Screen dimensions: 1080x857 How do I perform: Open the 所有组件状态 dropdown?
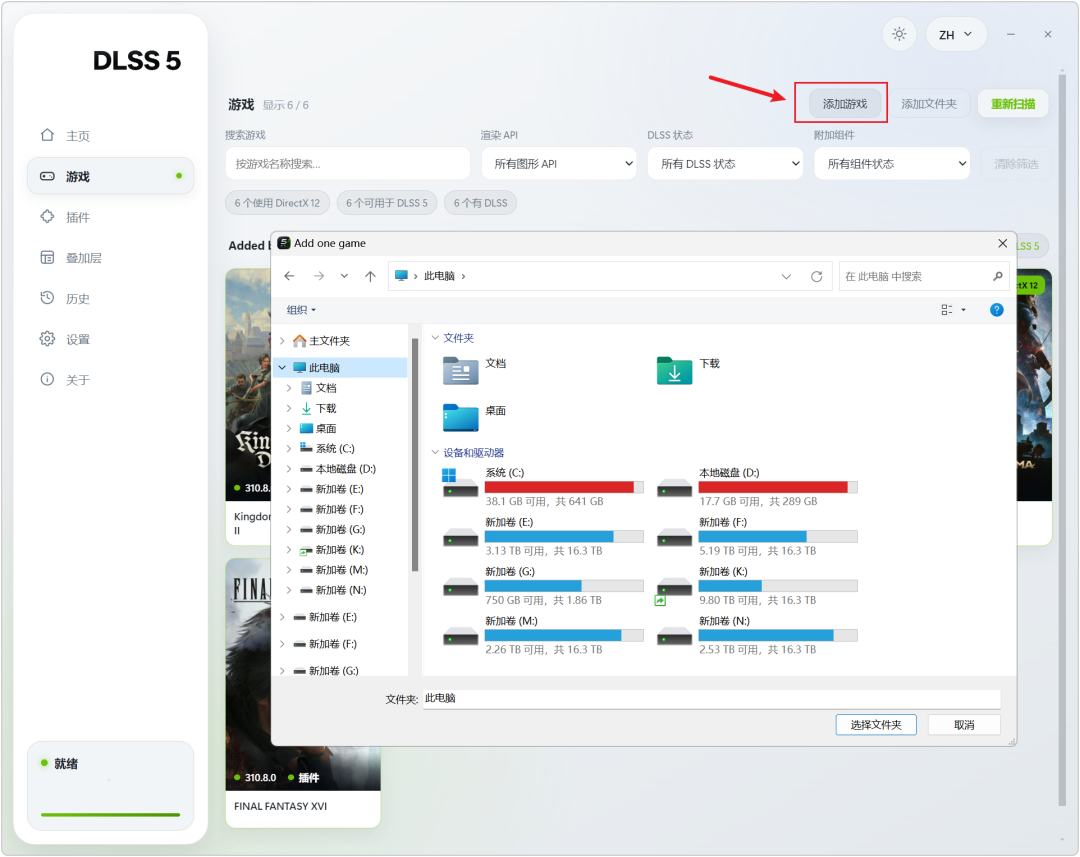coord(892,164)
